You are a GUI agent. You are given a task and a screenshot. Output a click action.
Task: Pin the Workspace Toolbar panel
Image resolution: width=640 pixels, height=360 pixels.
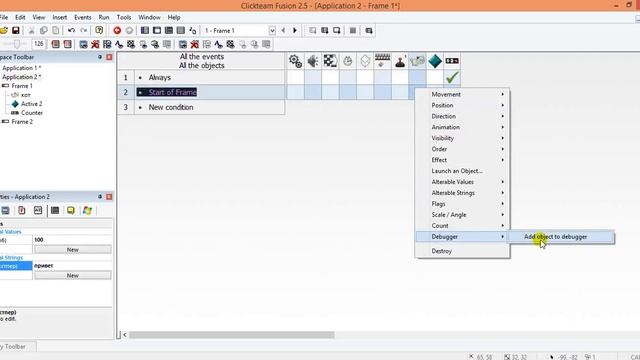point(100,57)
